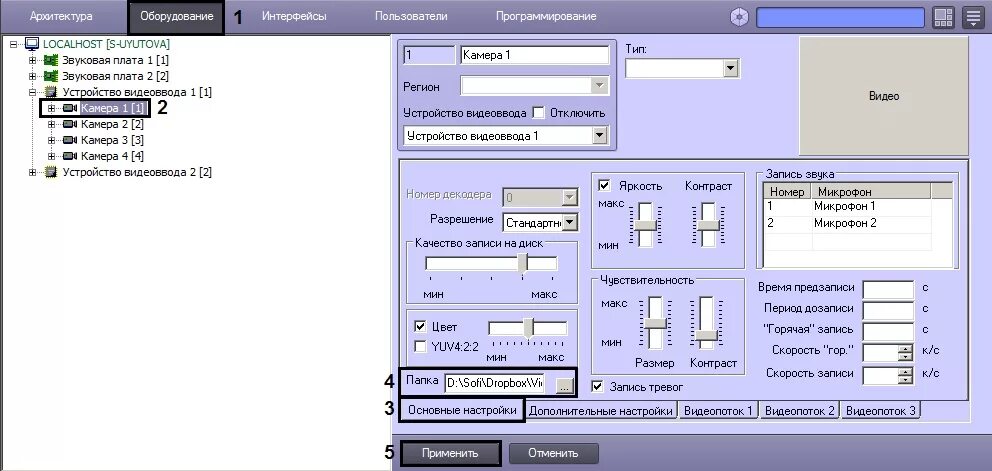Click the Чувствительность Размер slider

[655, 323]
